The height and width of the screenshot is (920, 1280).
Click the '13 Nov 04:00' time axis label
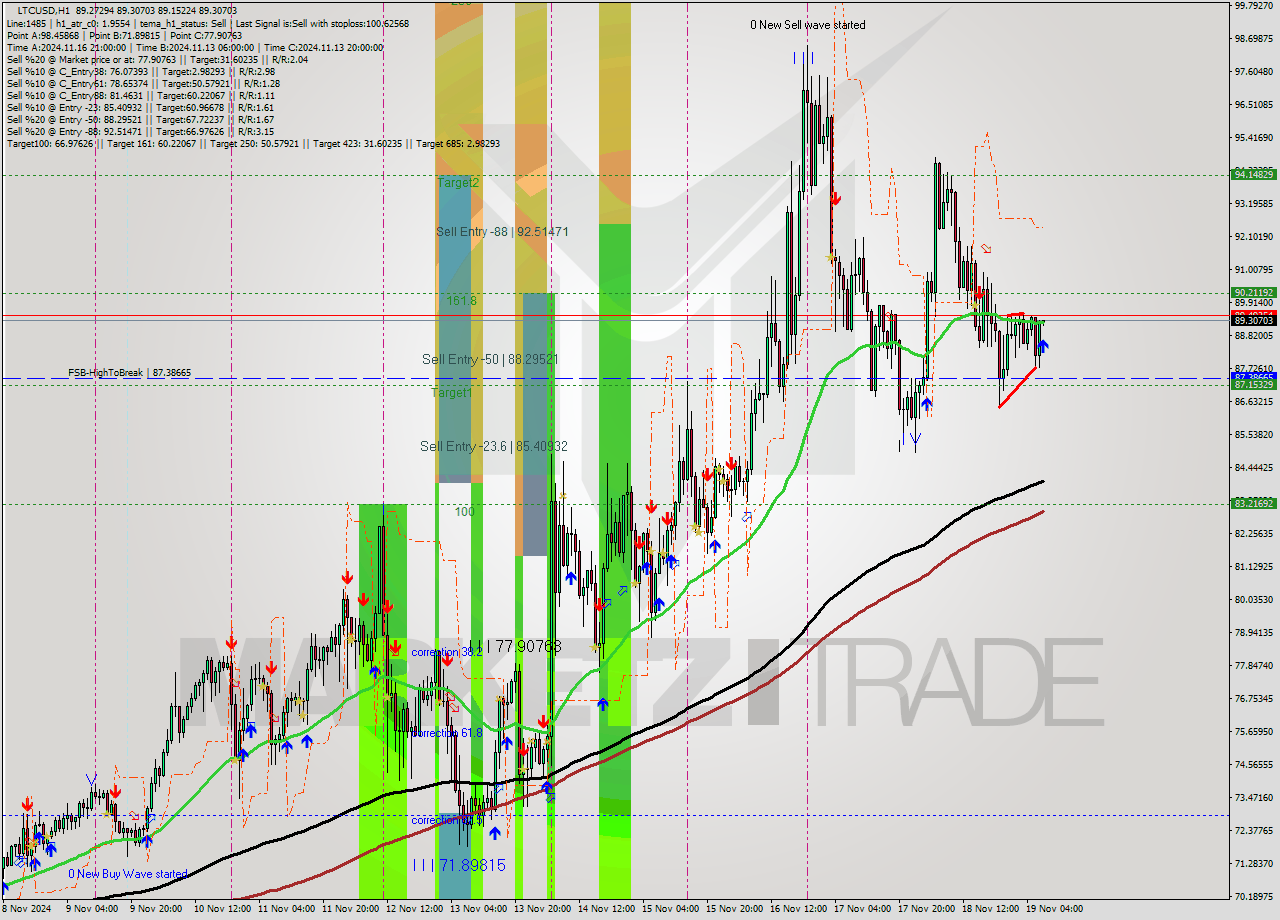(479, 910)
